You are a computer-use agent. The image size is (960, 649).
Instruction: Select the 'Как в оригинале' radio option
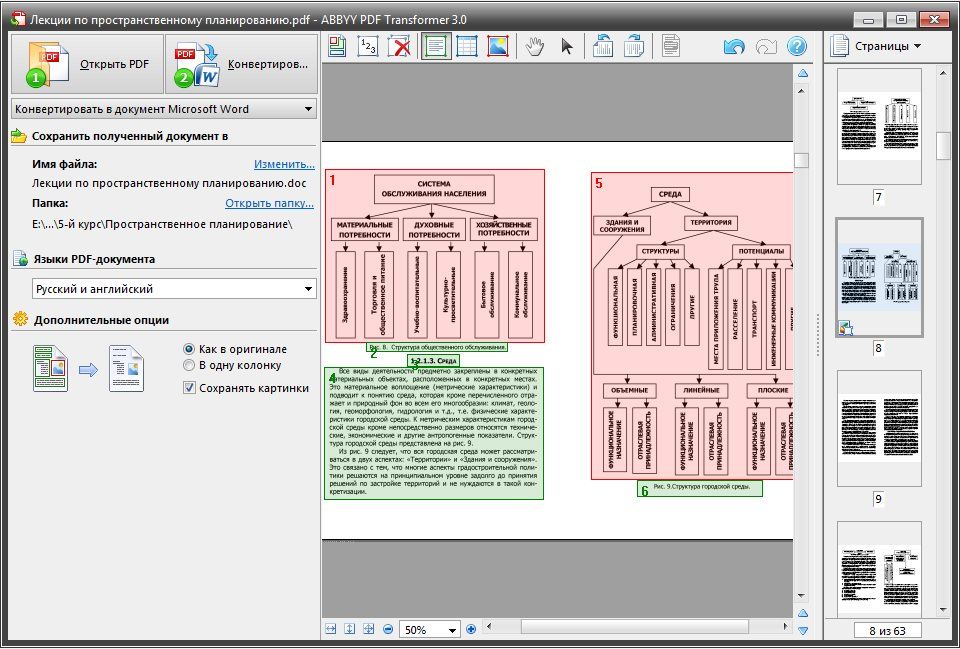click(x=189, y=349)
